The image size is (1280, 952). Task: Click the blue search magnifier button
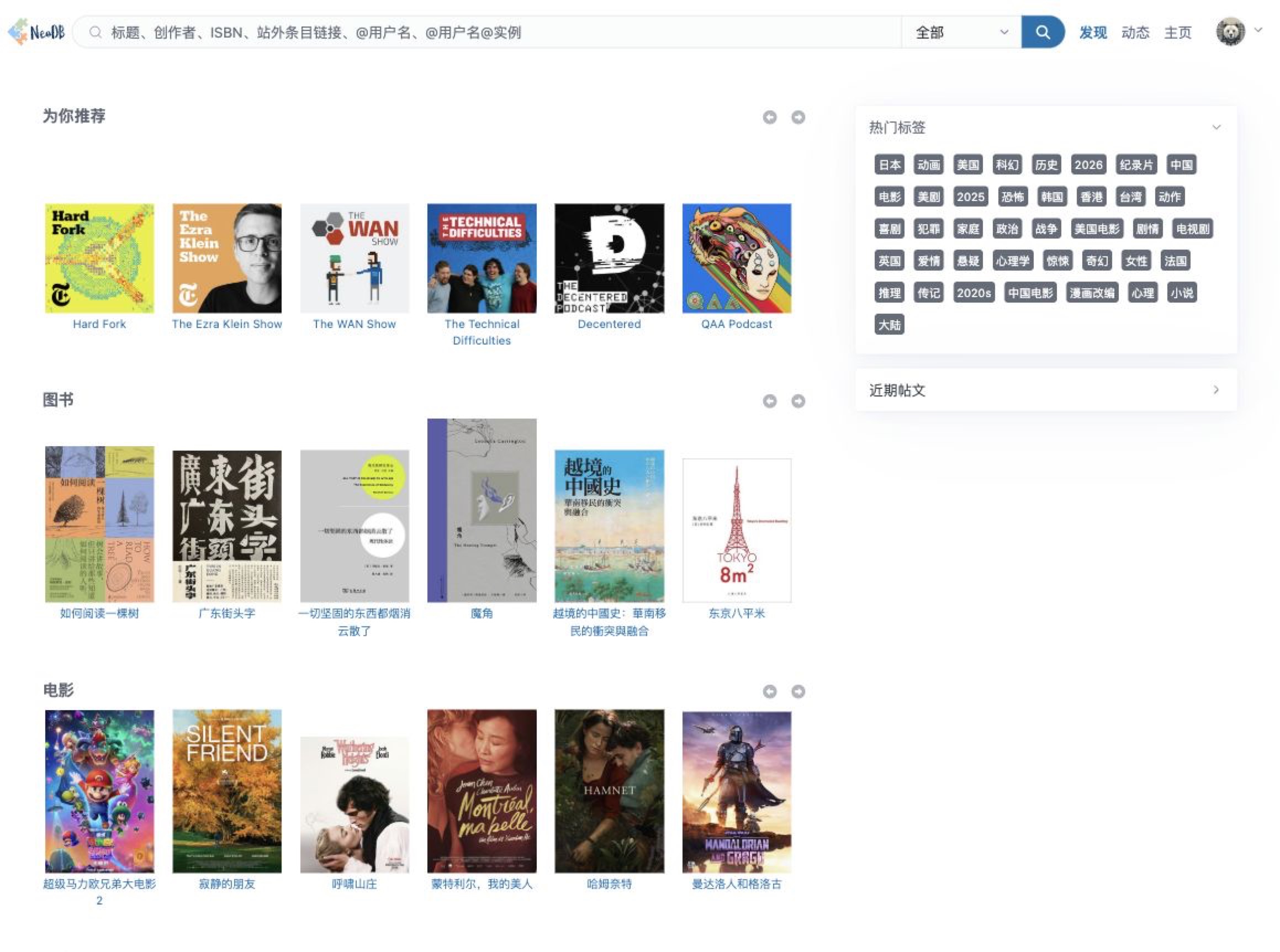pos(1042,31)
